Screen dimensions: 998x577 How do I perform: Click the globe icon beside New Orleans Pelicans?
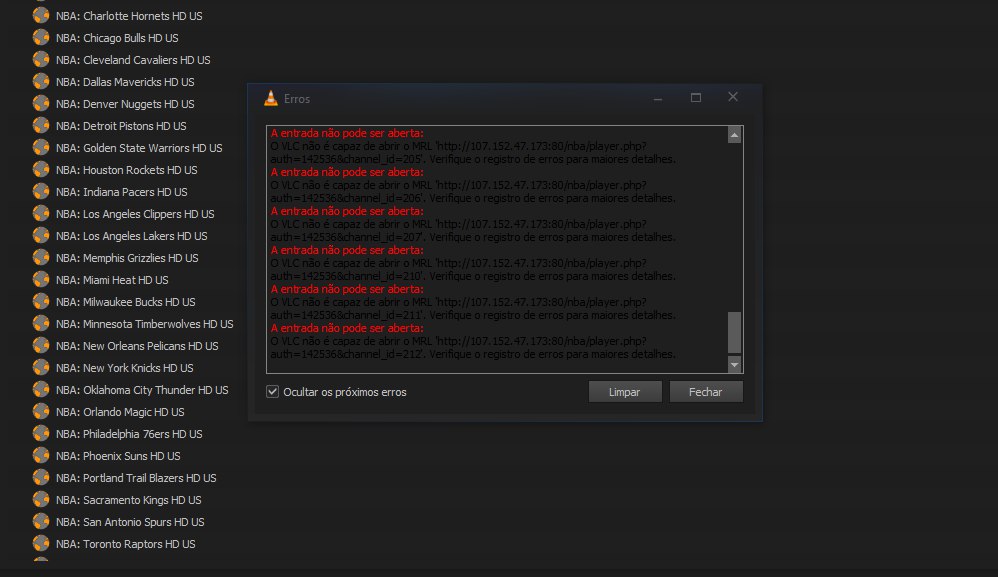[41, 345]
